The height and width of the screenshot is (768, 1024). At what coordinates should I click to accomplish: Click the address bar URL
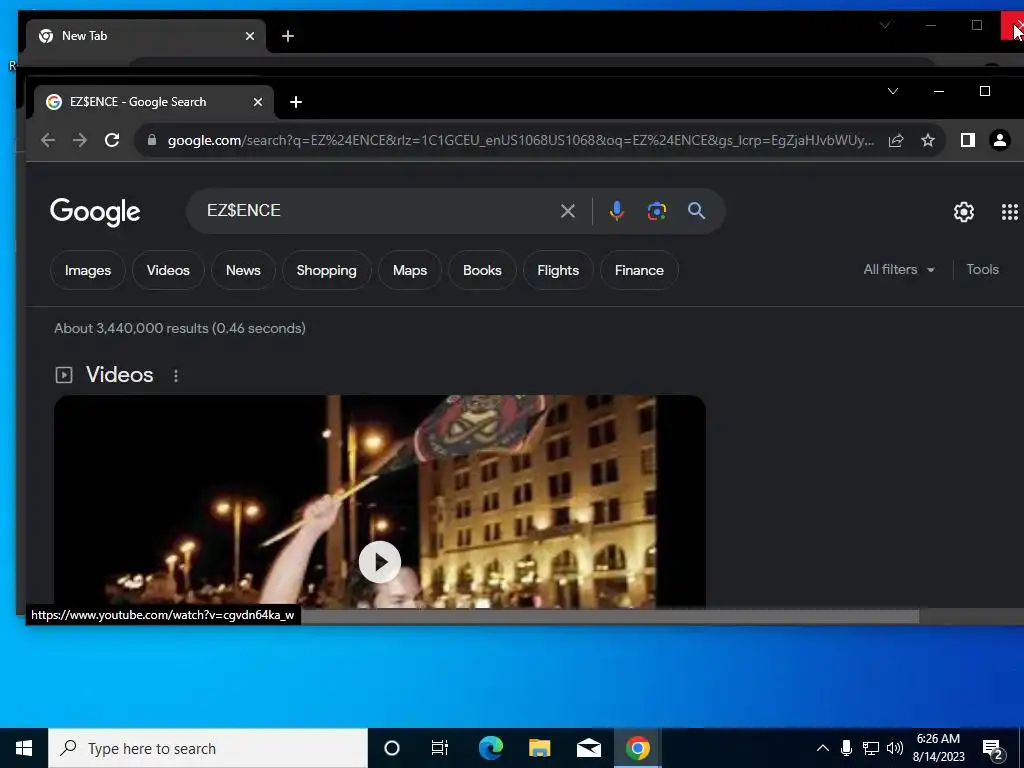click(x=520, y=140)
